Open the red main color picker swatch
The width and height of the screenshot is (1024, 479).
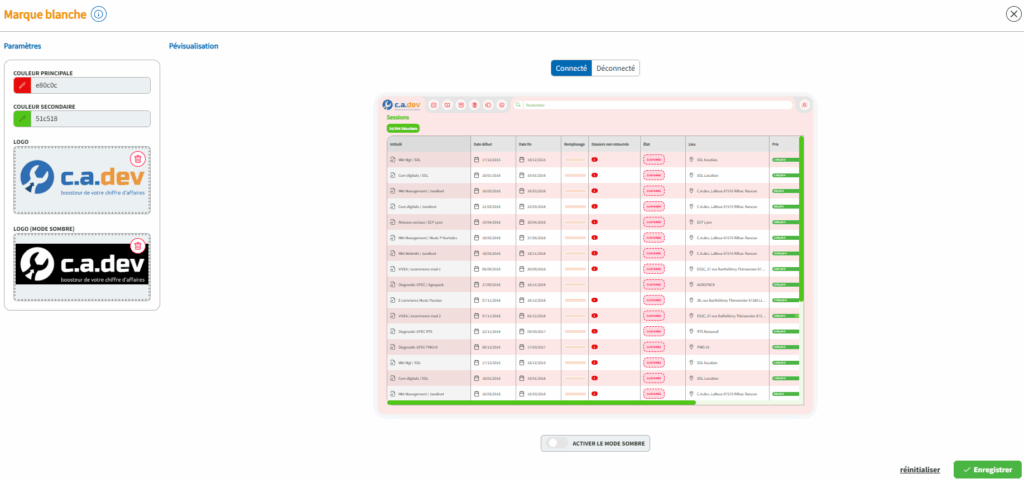pos(22,86)
